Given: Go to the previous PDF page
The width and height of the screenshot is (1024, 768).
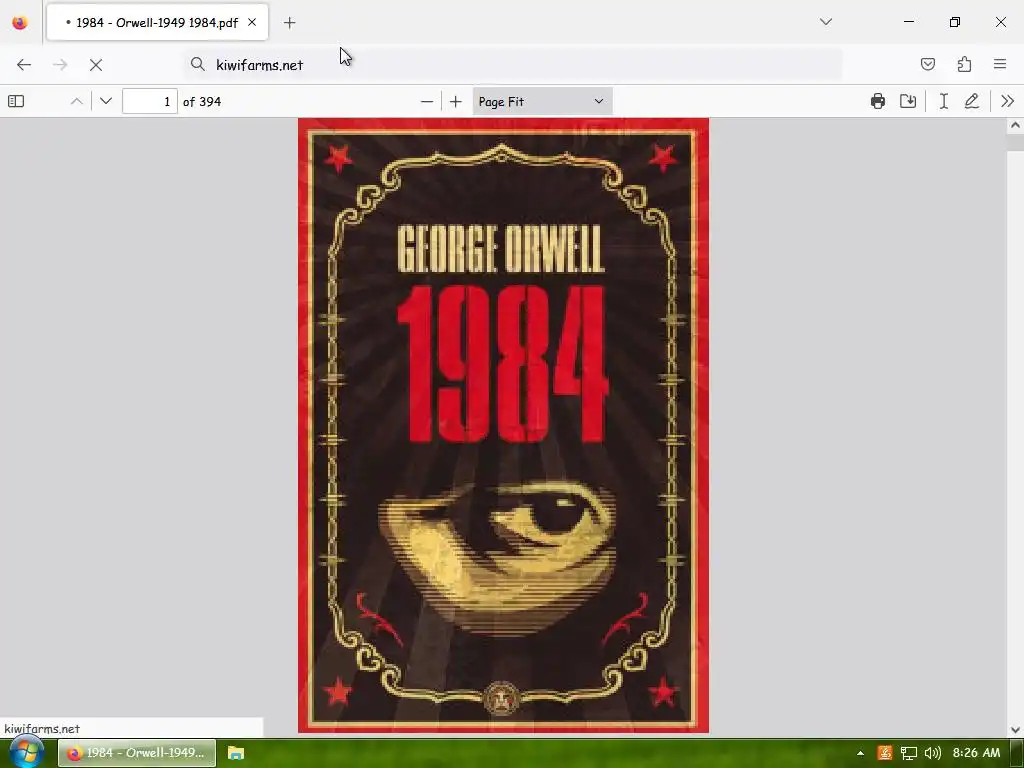Looking at the screenshot, I should click(76, 101).
